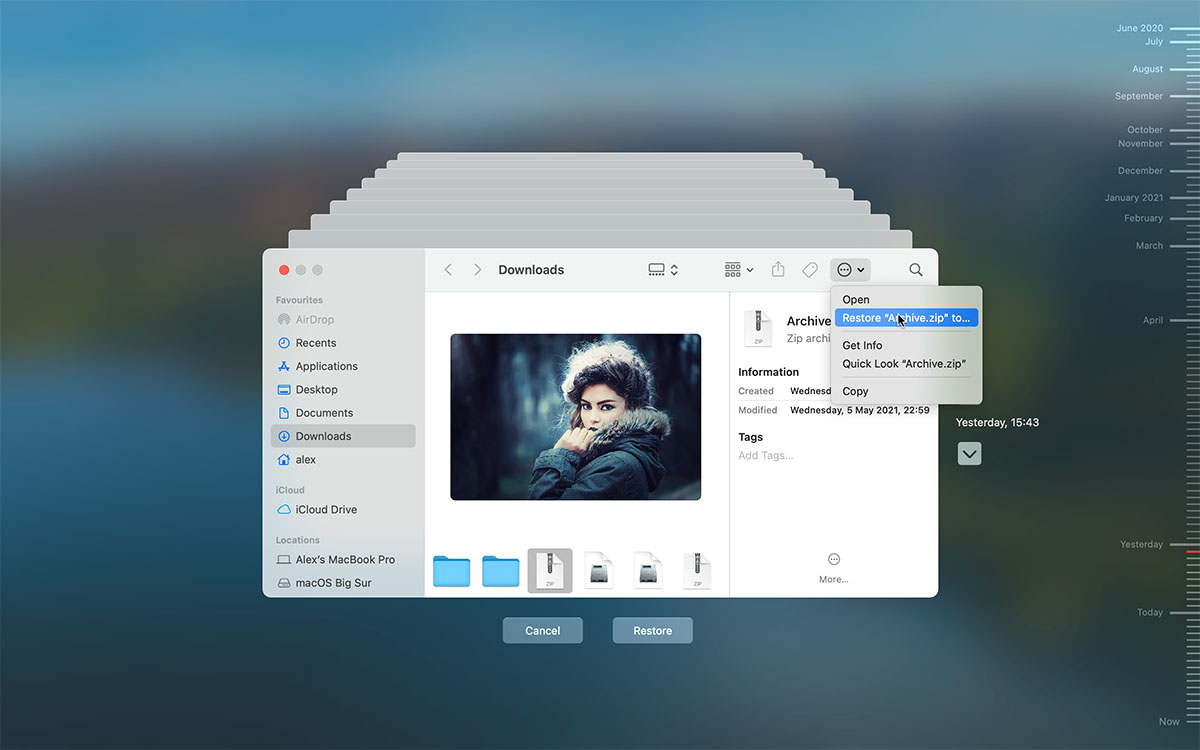Click the Archive.zip file icon in preview
The width and height of the screenshot is (1200, 750).
758,329
